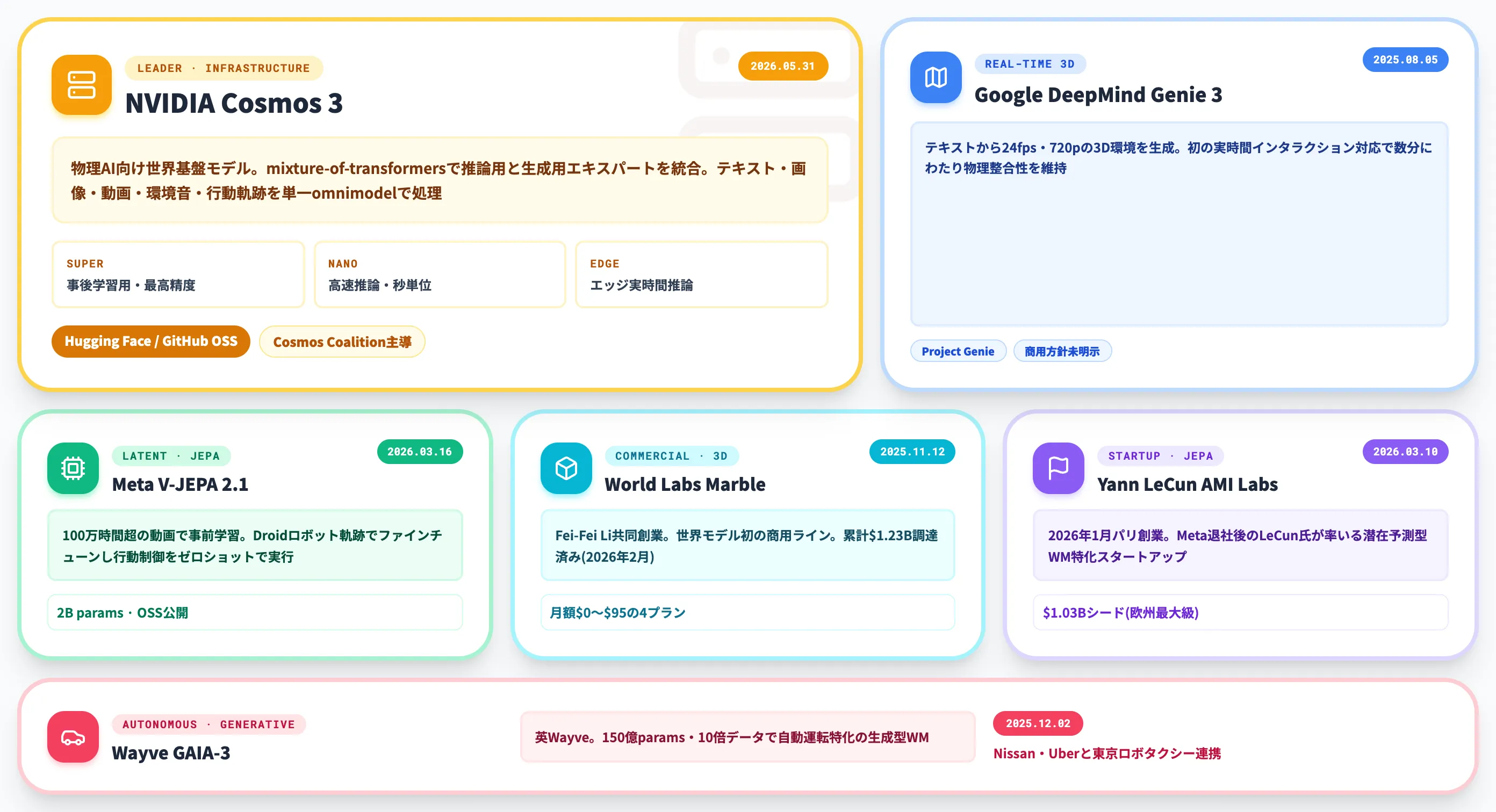Image resolution: width=1496 pixels, height=812 pixels.
Task: Click the Meta V-JEPA 2.1 title
Action: click(180, 484)
